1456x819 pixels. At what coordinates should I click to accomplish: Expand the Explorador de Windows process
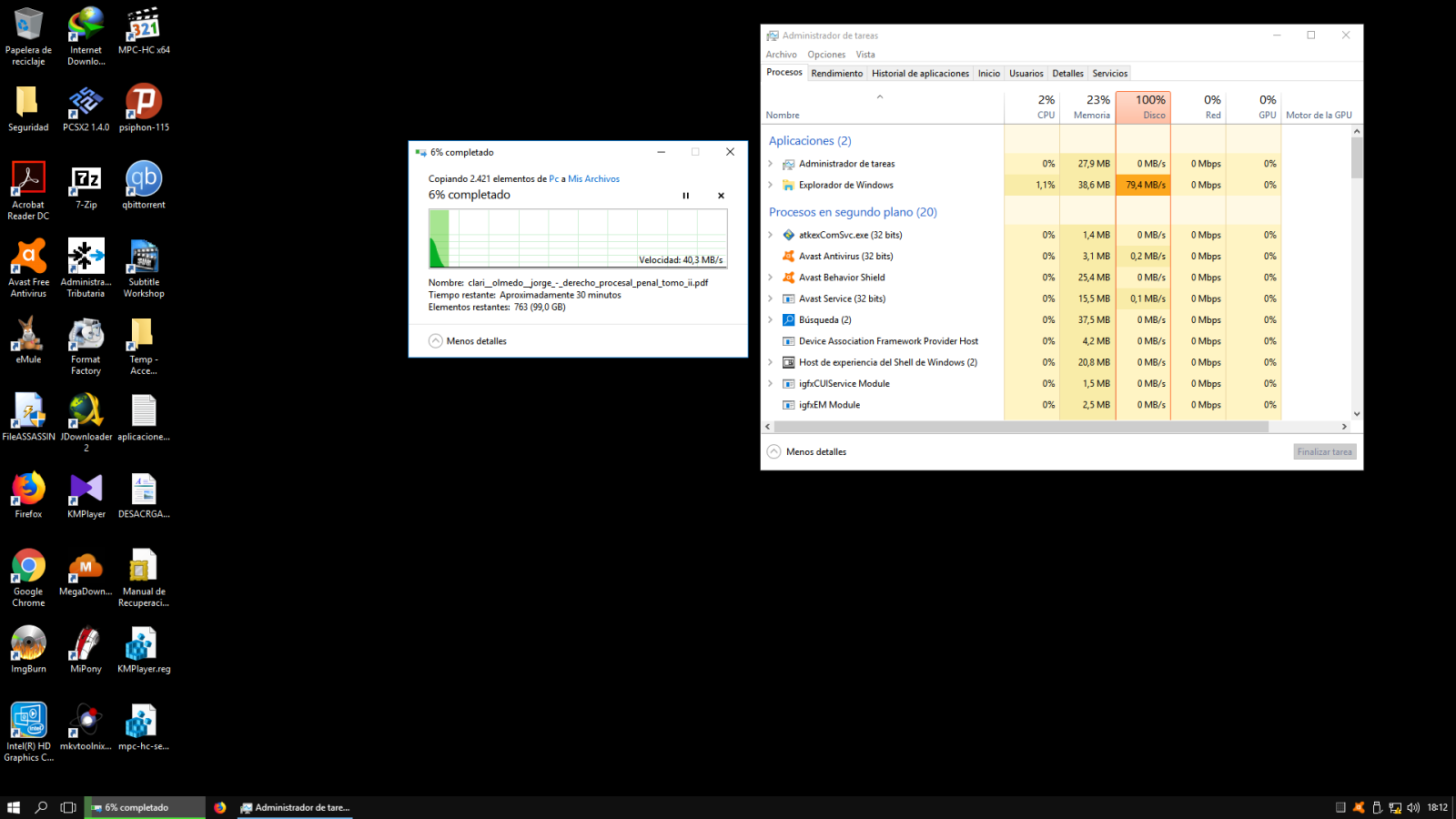pyautogui.click(x=771, y=185)
